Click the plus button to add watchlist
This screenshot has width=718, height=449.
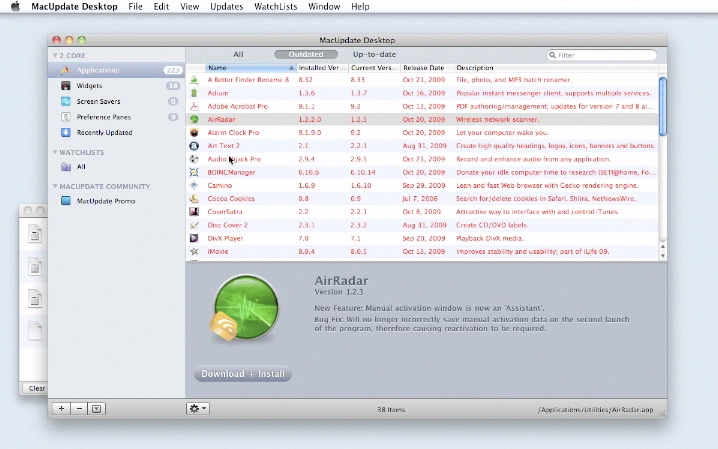click(x=62, y=408)
